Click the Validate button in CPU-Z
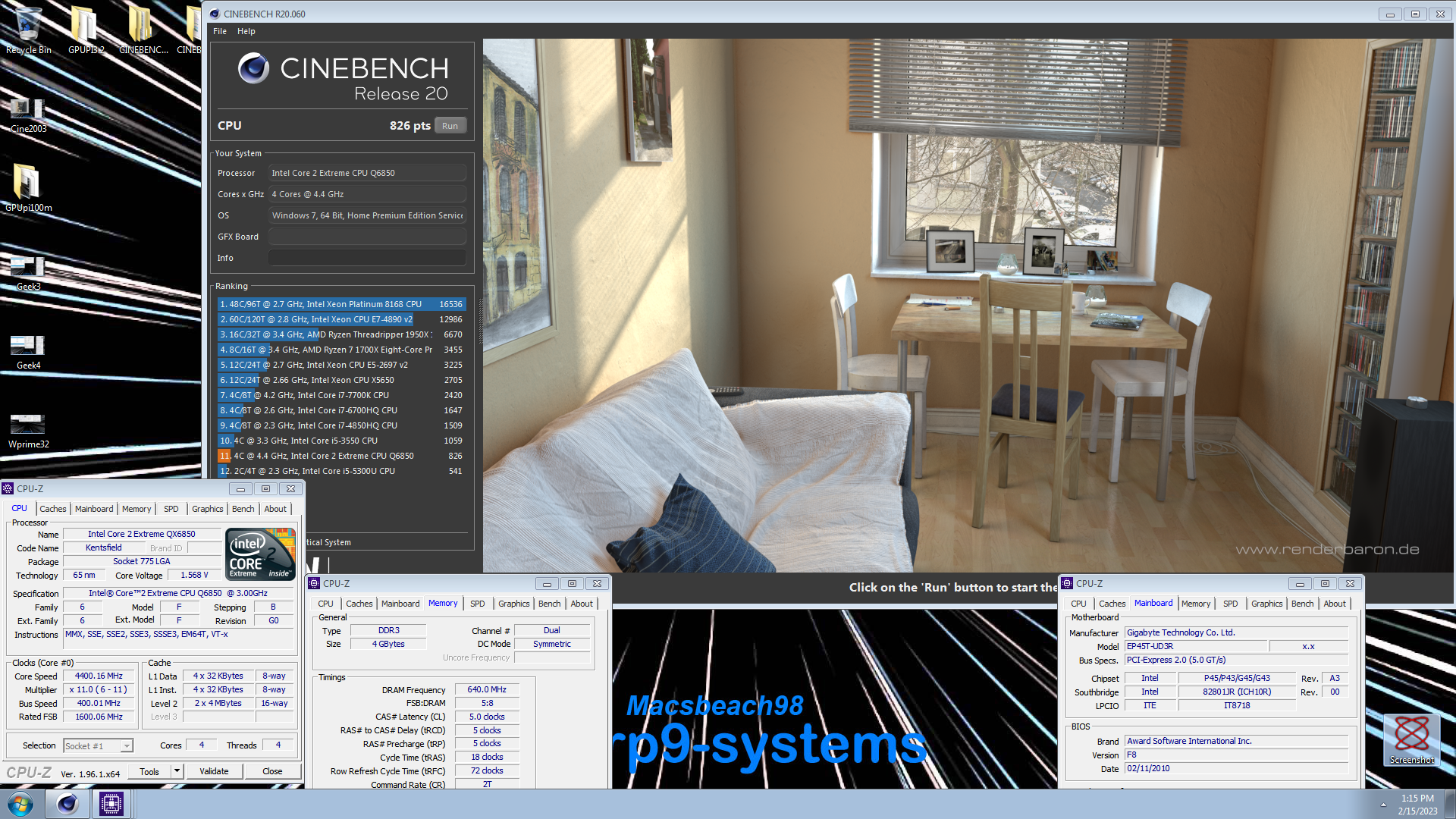The width and height of the screenshot is (1456, 819). [x=214, y=771]
